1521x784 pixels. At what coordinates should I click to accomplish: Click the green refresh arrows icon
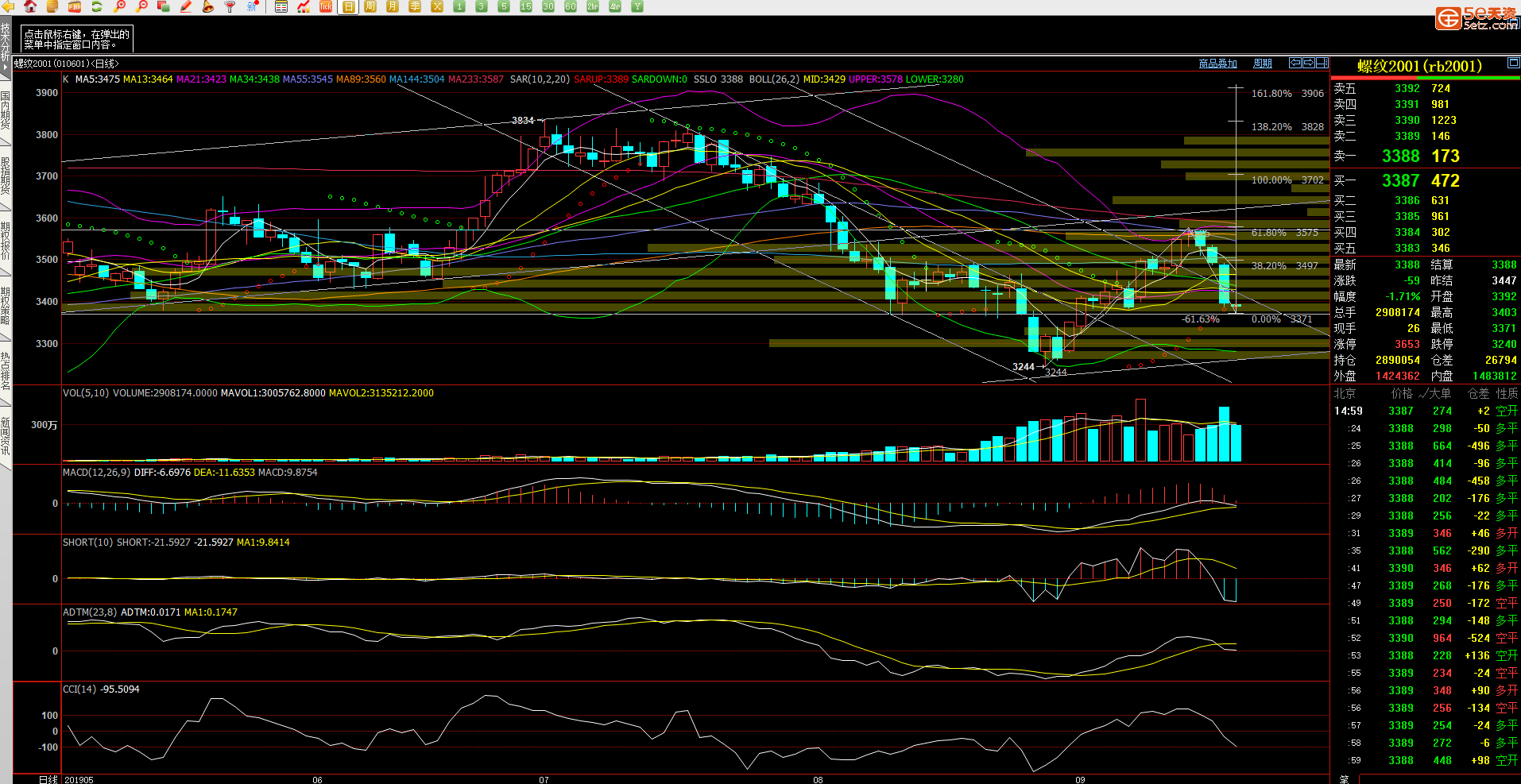click(97, 6)
